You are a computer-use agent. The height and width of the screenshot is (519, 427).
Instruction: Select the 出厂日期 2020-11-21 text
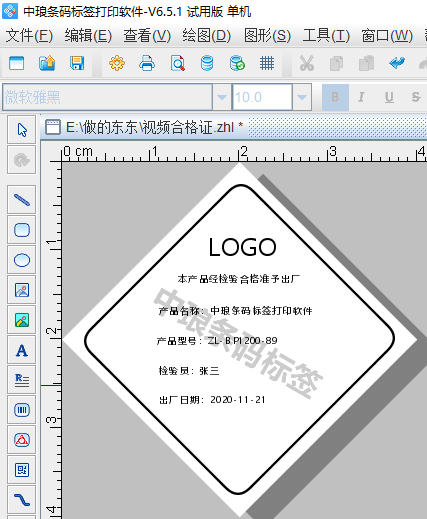point(212,400)
